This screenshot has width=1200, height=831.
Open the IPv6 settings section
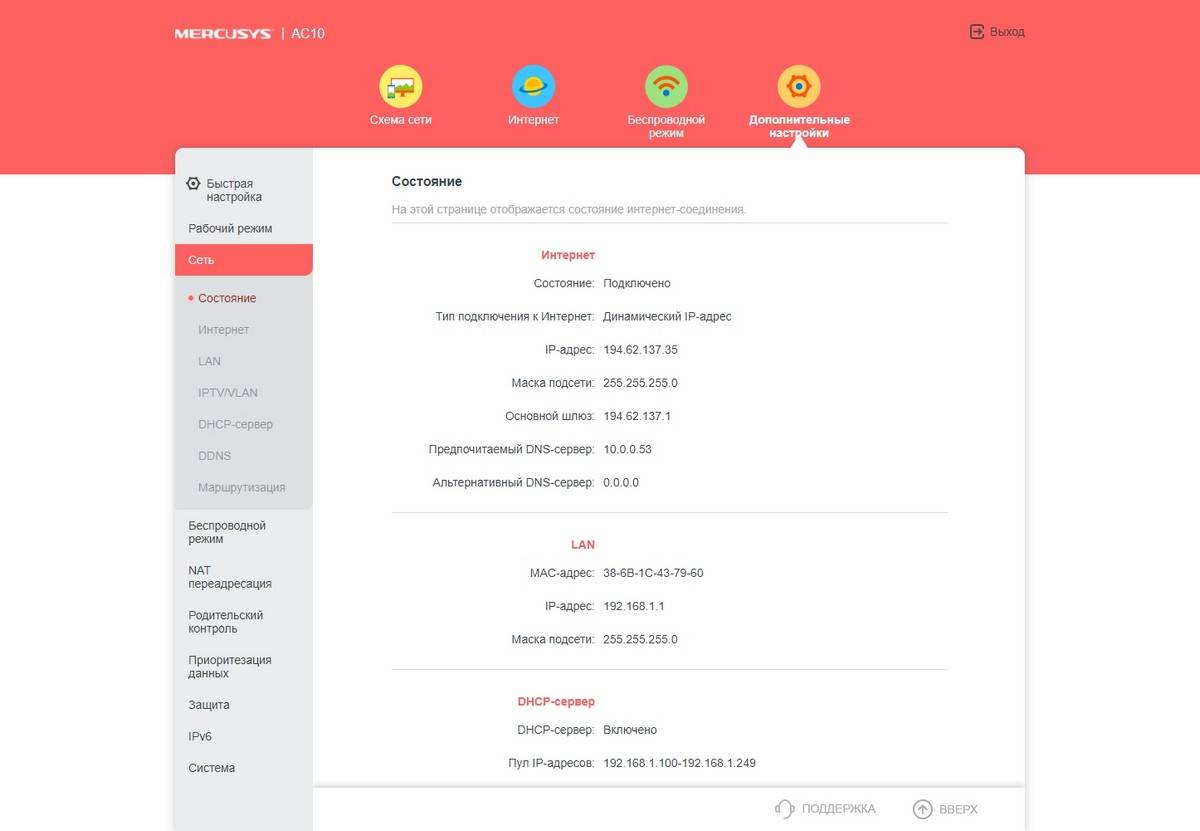[199, 736]
